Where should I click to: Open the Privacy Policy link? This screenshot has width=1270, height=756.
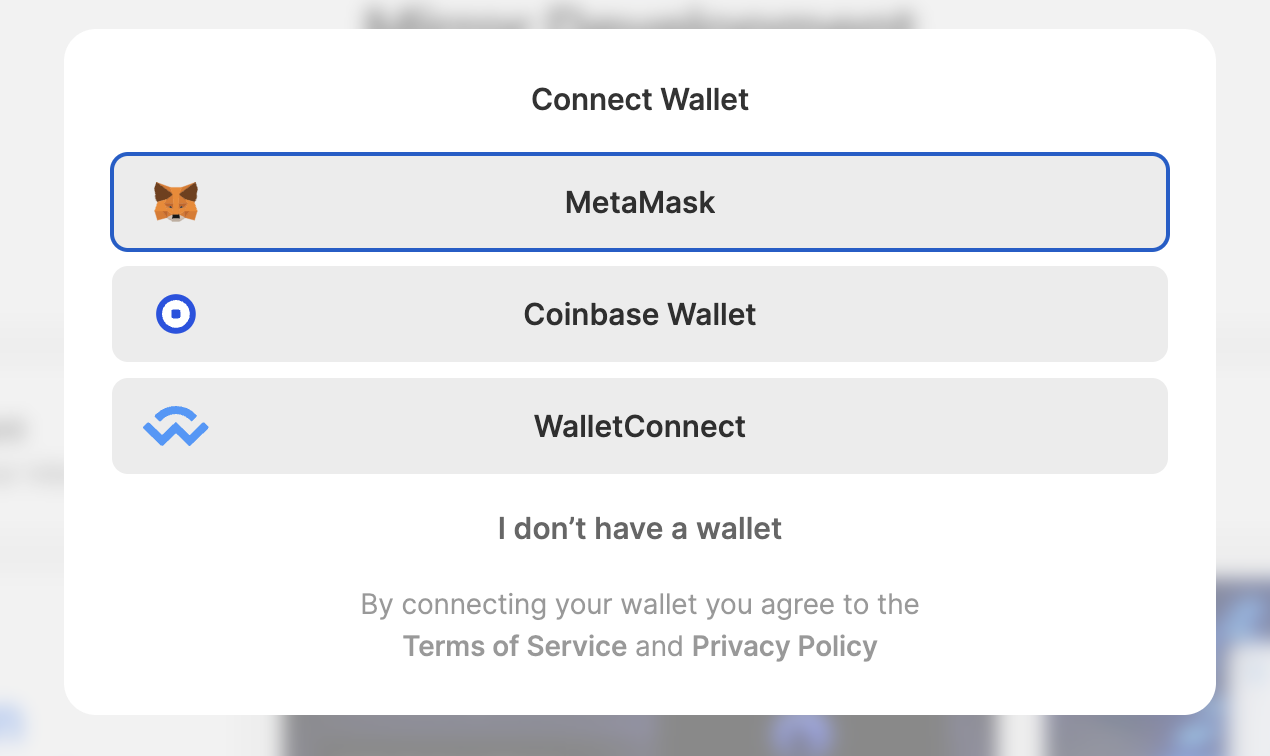pyautogui.click(x=784, y=646)
